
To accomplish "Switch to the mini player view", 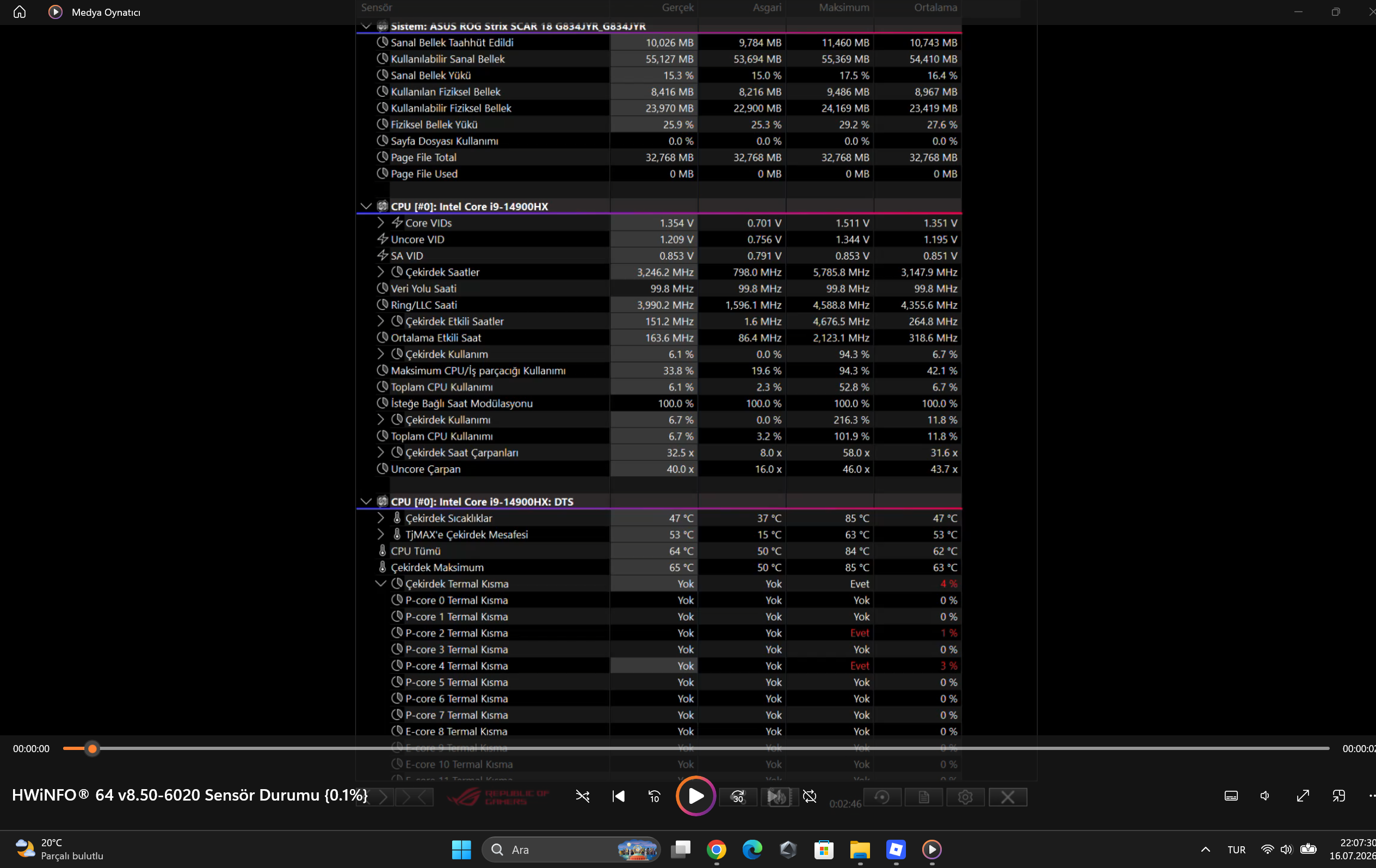I will [1338, 796].
